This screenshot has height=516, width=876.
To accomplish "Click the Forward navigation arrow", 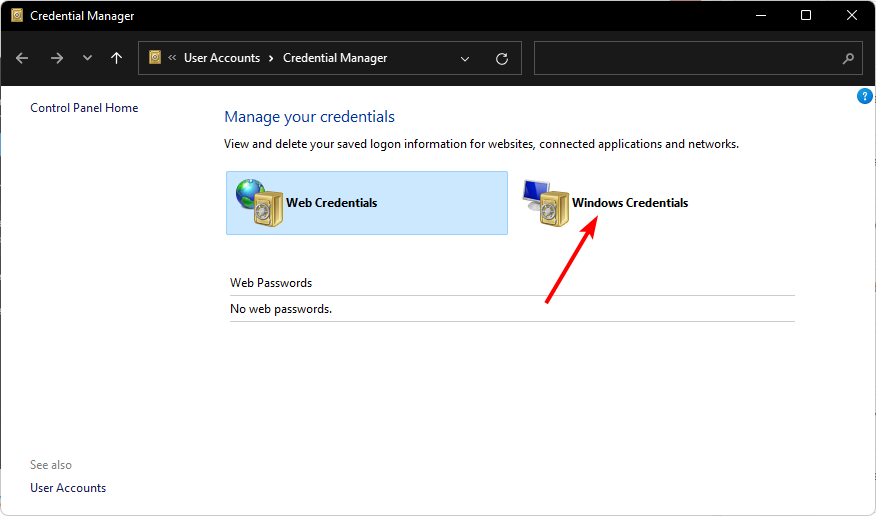I will [56, 58].
